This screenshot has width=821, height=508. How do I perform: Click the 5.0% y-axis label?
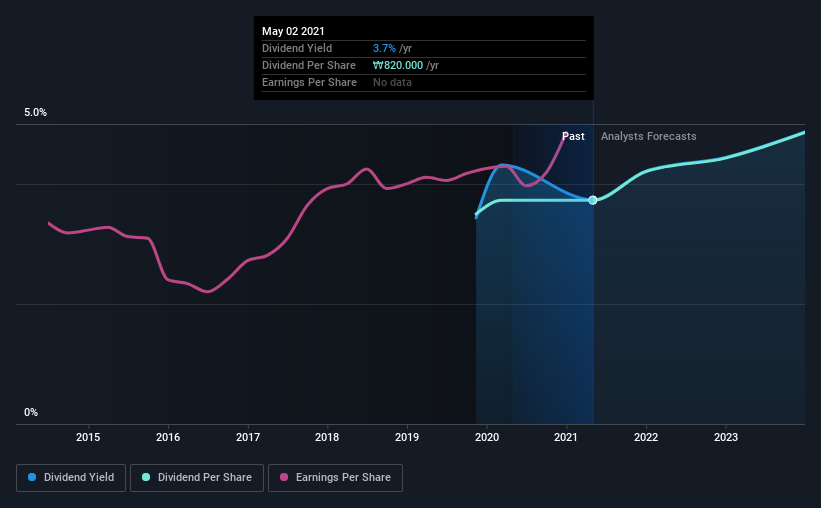35,113
